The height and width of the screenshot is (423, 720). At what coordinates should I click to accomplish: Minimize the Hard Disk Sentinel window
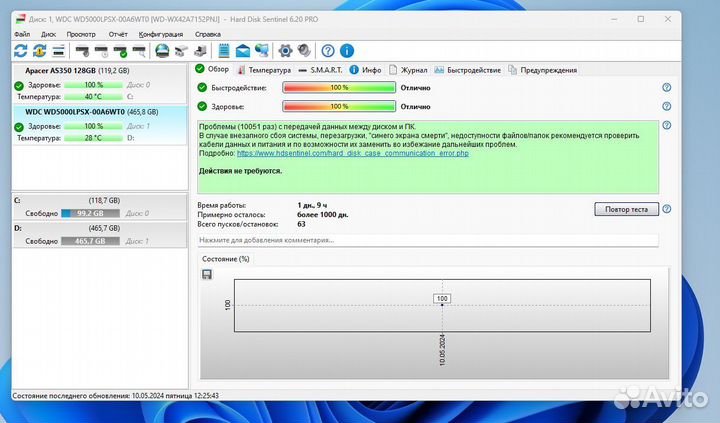[x=614, y=19]
